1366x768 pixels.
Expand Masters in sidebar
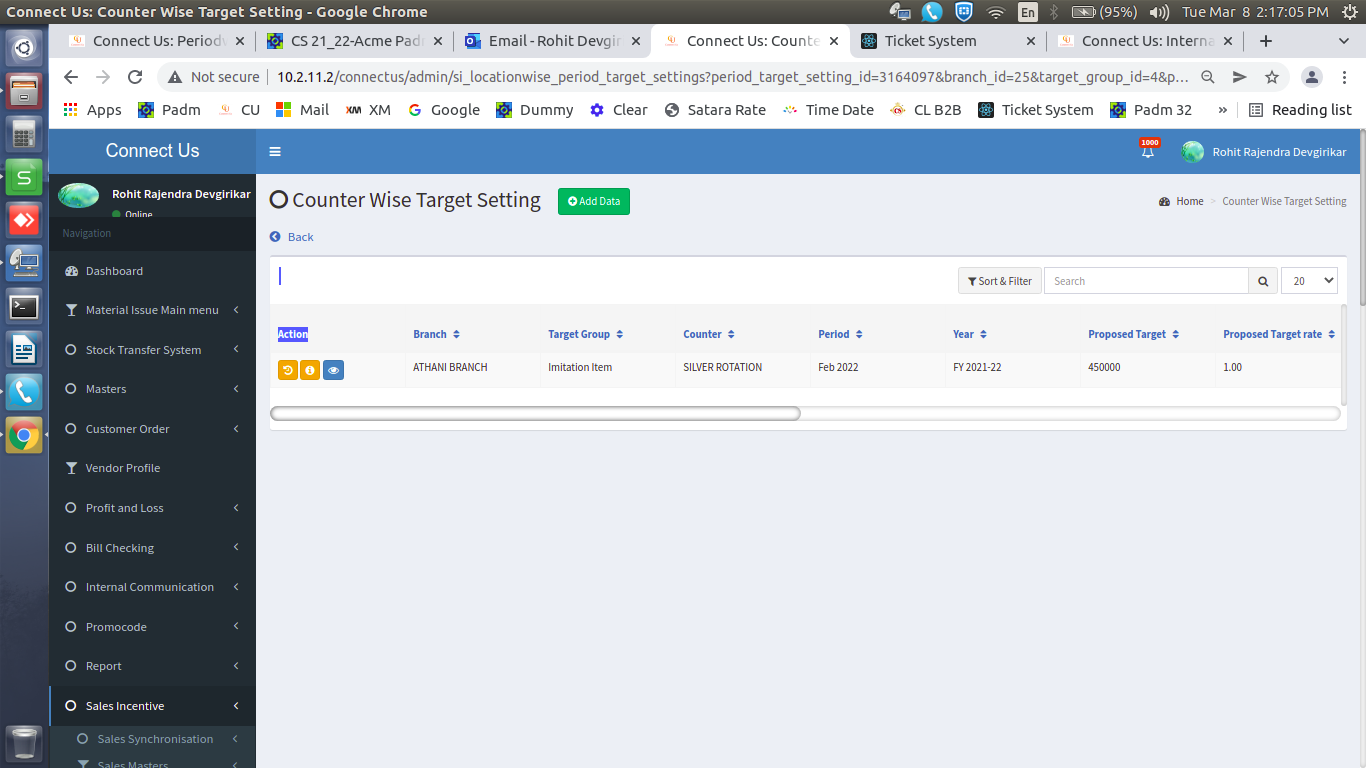tap(152, 389)
